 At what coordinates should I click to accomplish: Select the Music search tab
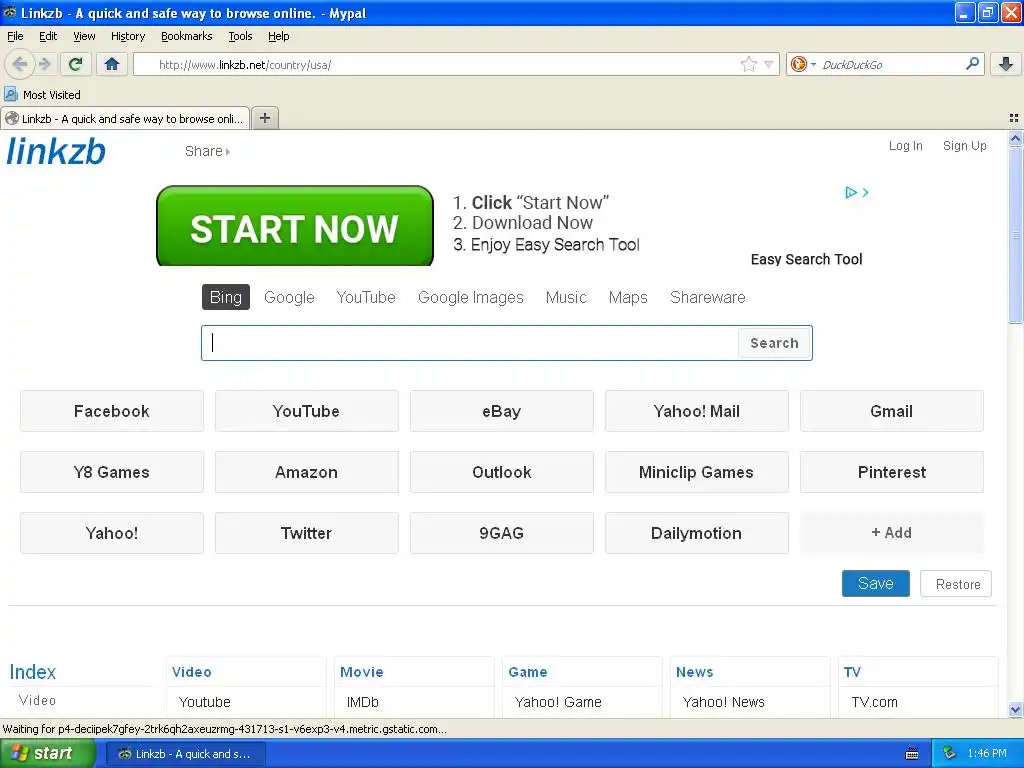[x=566, y=297]
